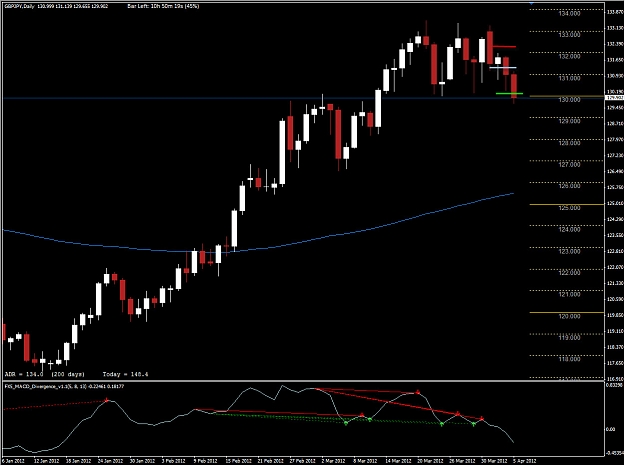Image resolution: width=625 pixels, height=466 pixels.
Task: Click the red divergence marker at 24 Jan MACD peak
Action: [107, 400]
